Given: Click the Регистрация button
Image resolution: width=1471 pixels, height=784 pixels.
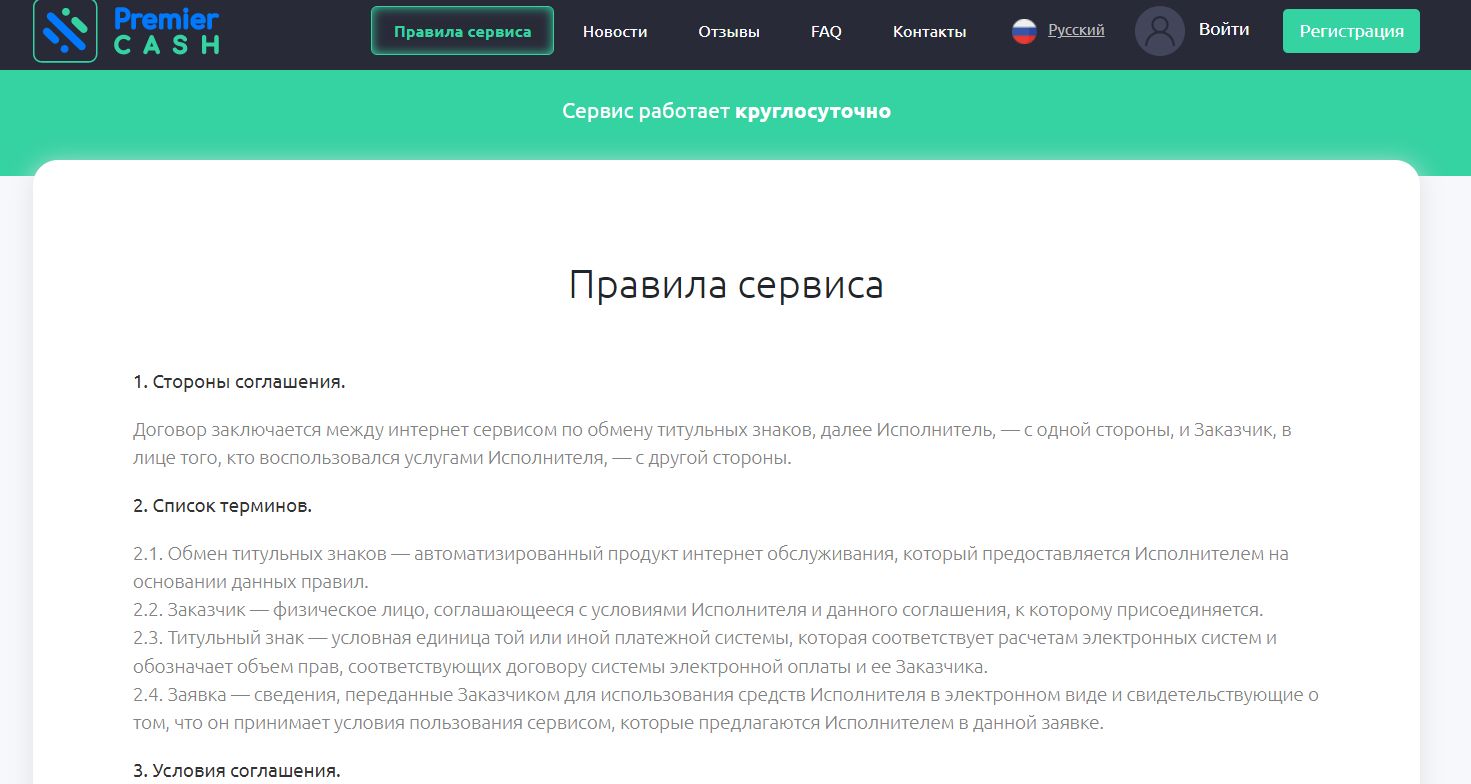Looking at the screenshot, I should point(1351,31).
